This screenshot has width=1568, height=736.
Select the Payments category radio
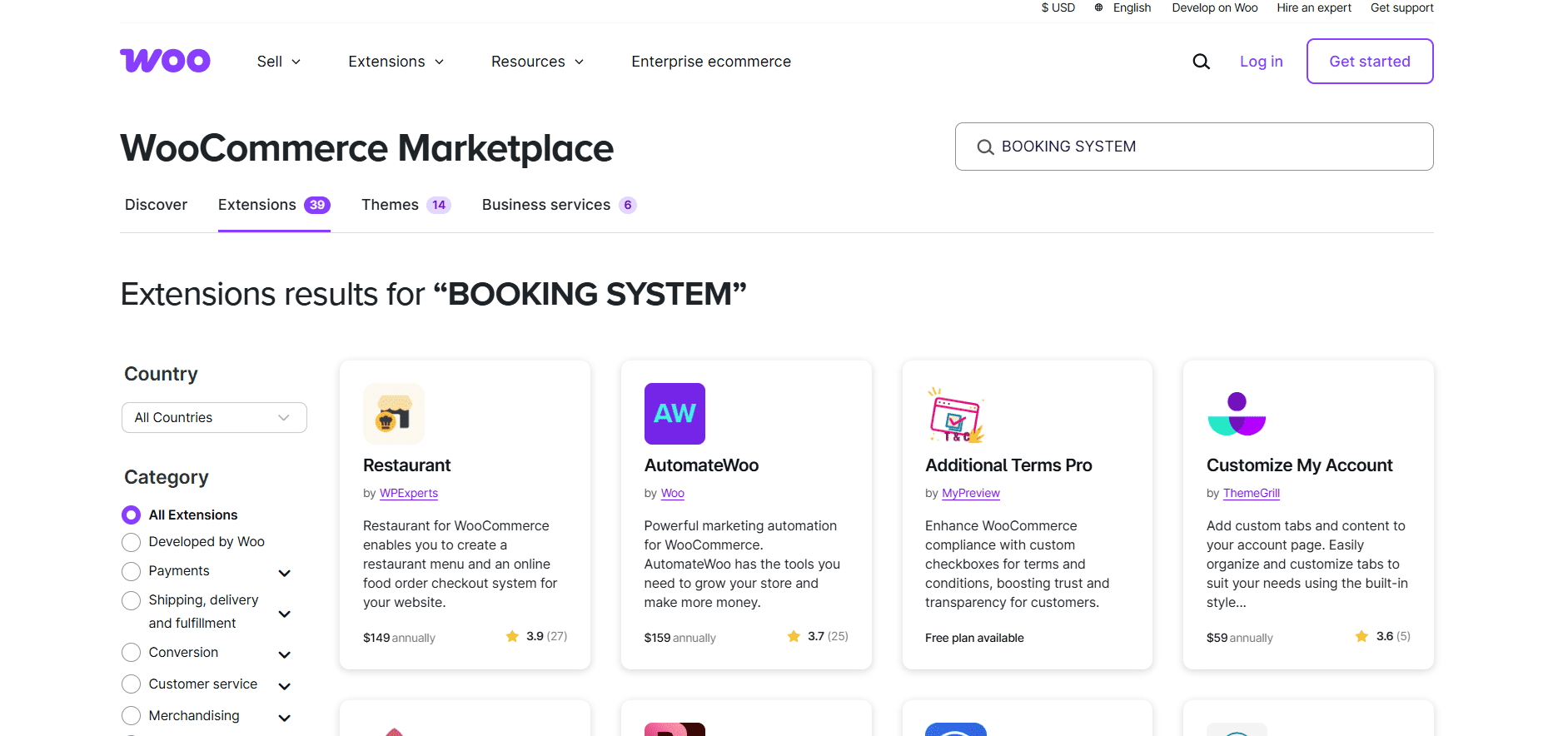click(x=131, y=571)
